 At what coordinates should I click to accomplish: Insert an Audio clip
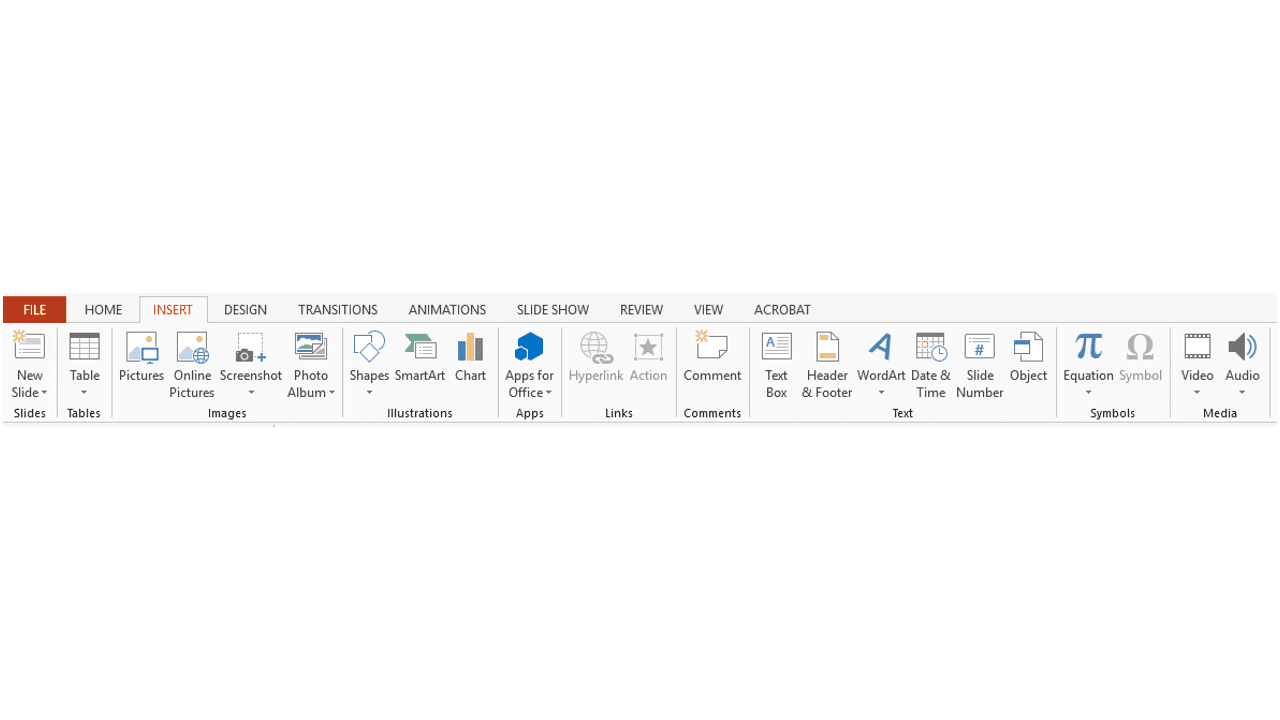[x=1242, y=362]
